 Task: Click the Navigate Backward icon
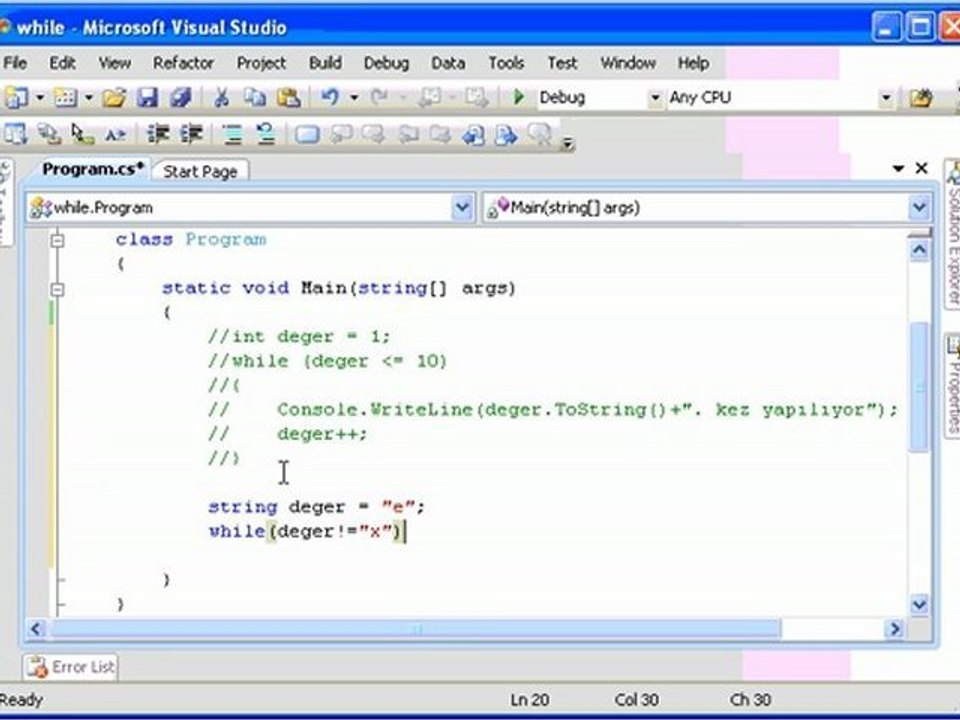tap(429, 97)
